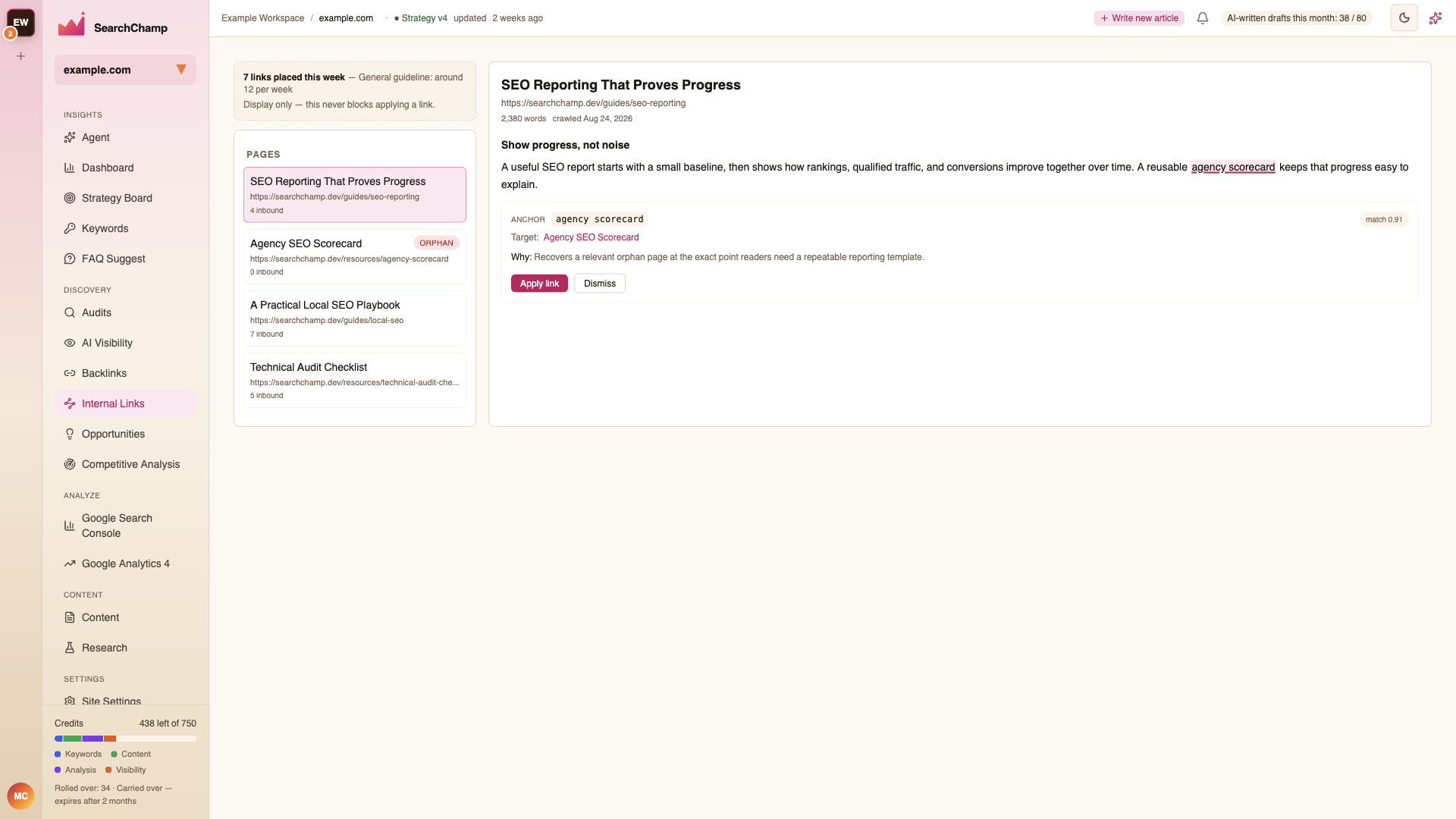Select SEO Reporting That Proves Progress page
This screenshot has width=1456, height=819.
(355, 195)
